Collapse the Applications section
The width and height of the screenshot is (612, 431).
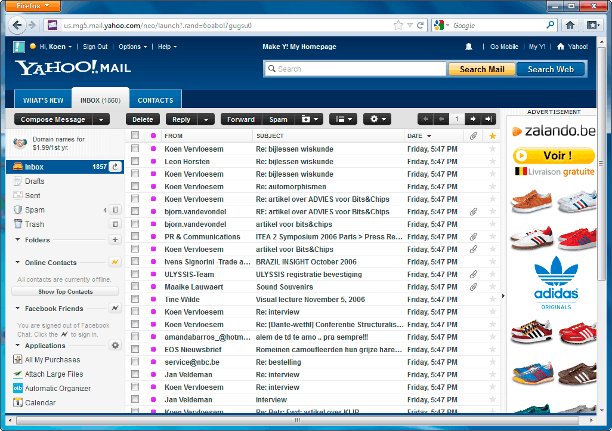coord(18,346)
